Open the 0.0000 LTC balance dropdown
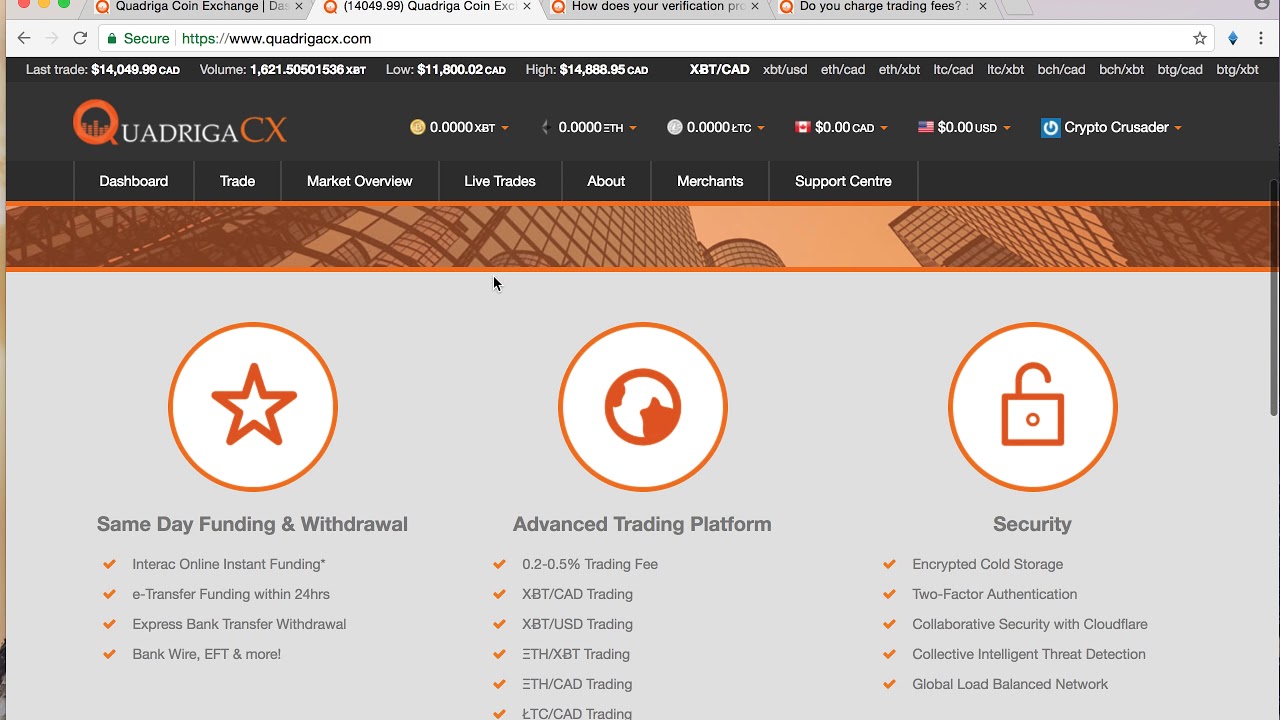 (716, 127)
